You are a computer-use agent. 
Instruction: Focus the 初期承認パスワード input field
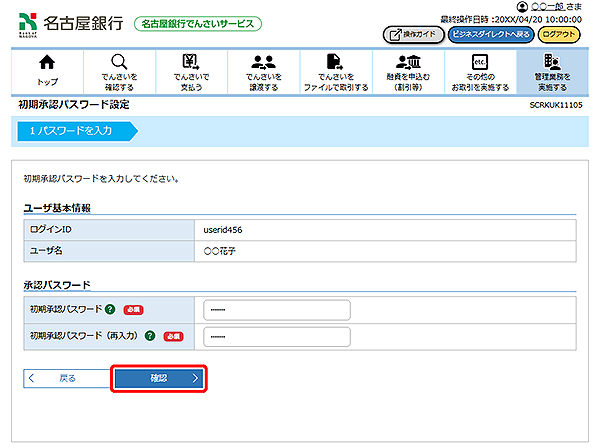pyautogui.click(x=276, y=310)
